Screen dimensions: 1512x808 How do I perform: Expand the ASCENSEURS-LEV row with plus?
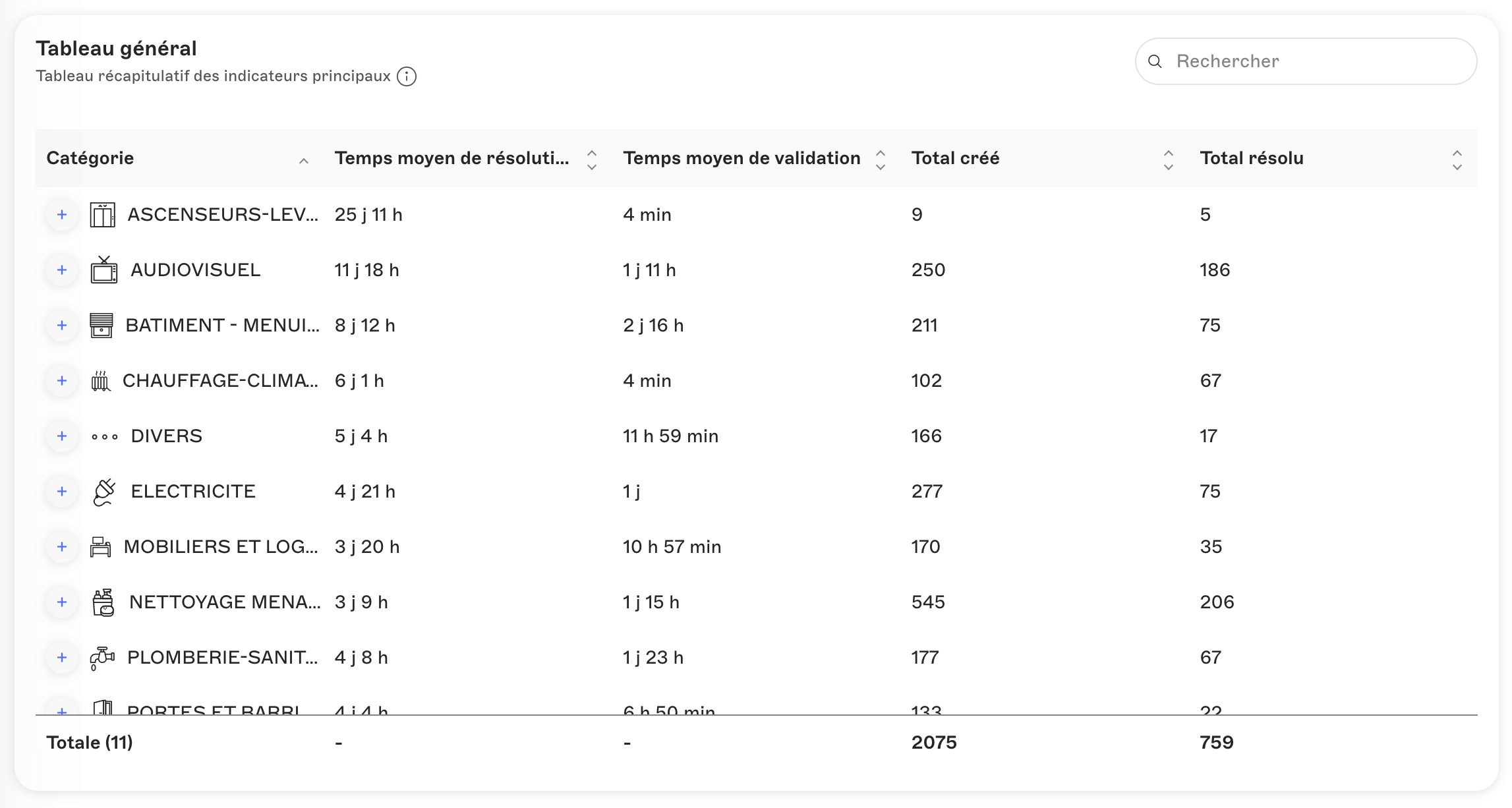(62, 215)
